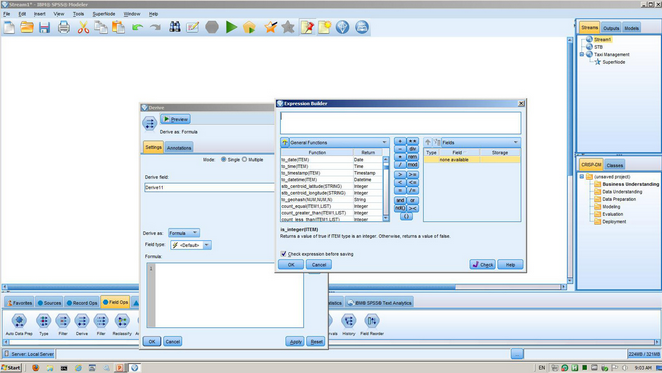Select the Data Preparation project folder
The height and width of the screenshot is (373, 662).
coord(619,199)
